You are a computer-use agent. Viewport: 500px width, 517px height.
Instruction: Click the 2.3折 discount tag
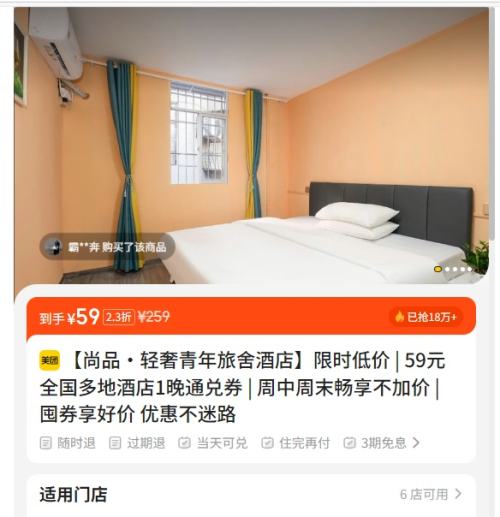click(119, 317)
